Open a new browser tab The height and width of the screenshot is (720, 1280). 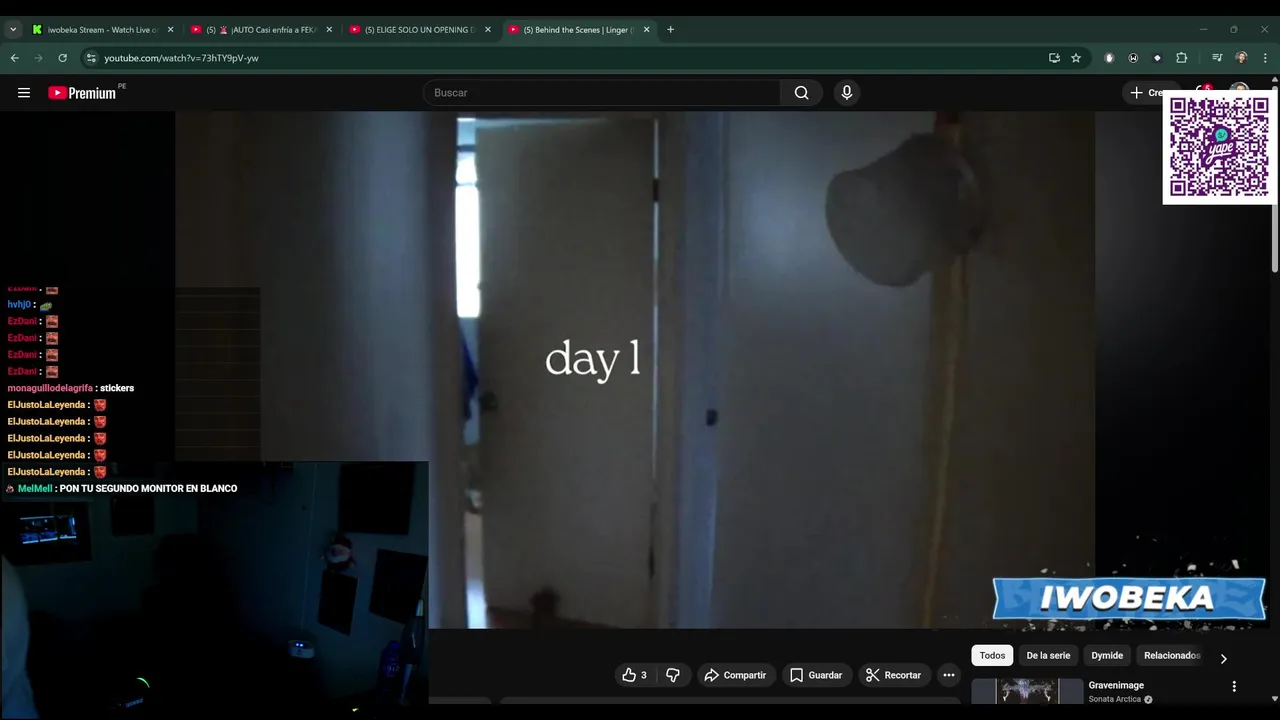670,30
